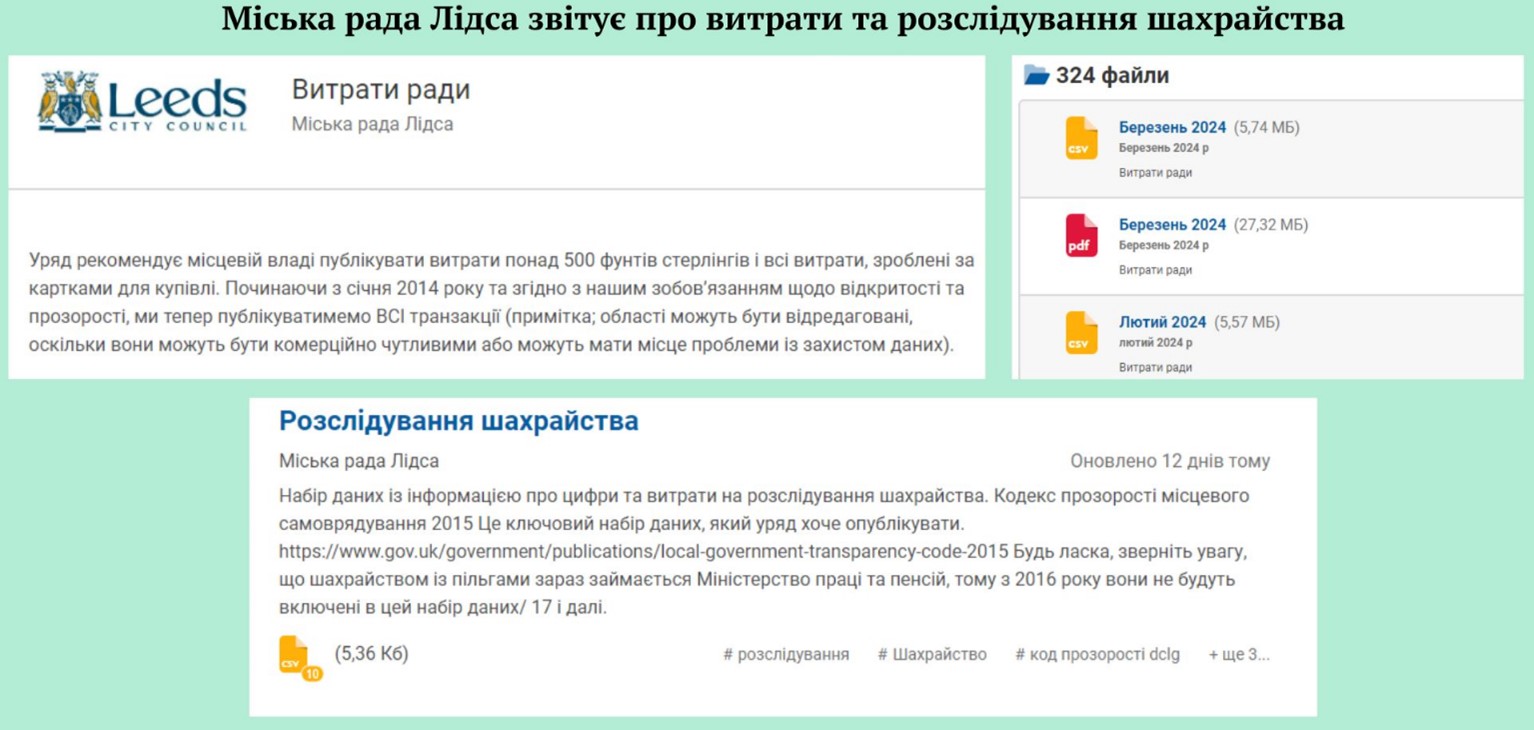Click the CSV file icon for Лютий 2024
1534x730 pixels.
point(1081,332)
